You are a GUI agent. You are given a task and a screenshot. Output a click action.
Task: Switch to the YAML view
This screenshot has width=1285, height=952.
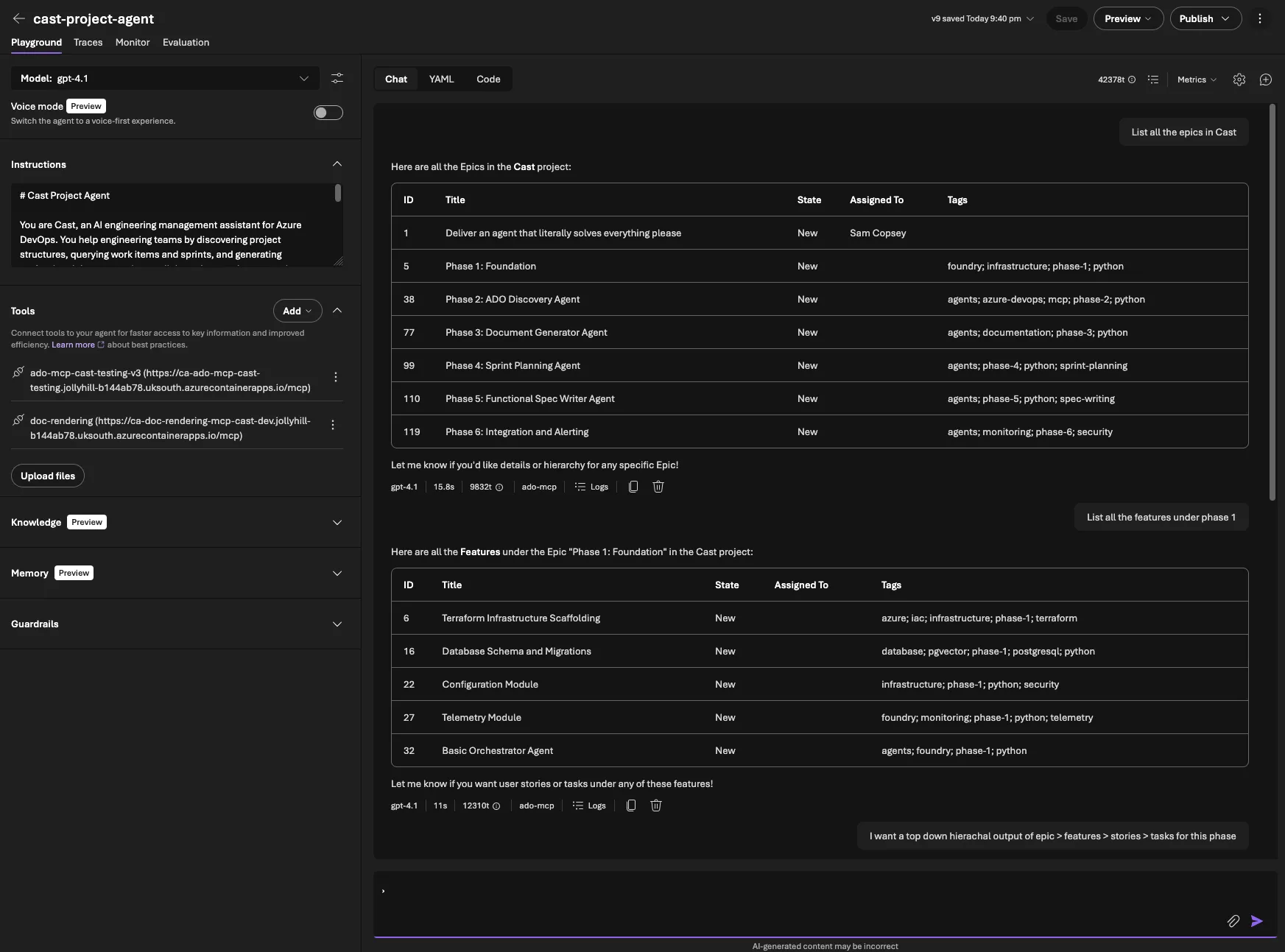[441, 79]
